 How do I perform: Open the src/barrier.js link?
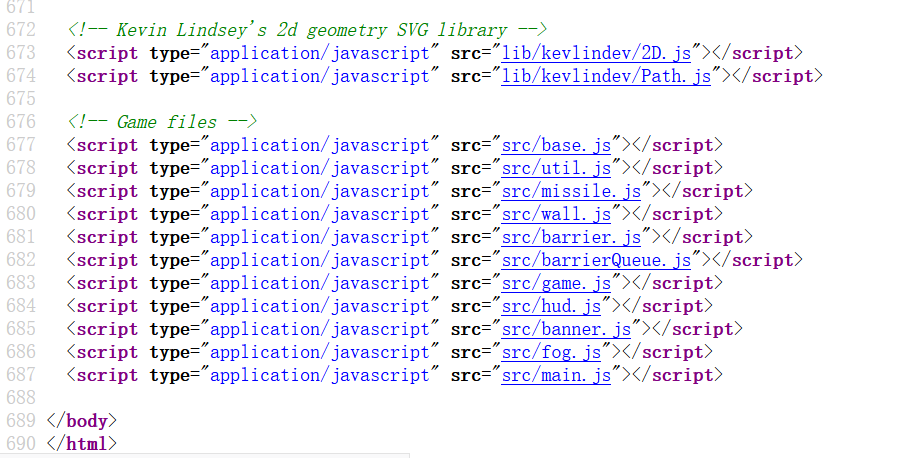click(571, 237)
